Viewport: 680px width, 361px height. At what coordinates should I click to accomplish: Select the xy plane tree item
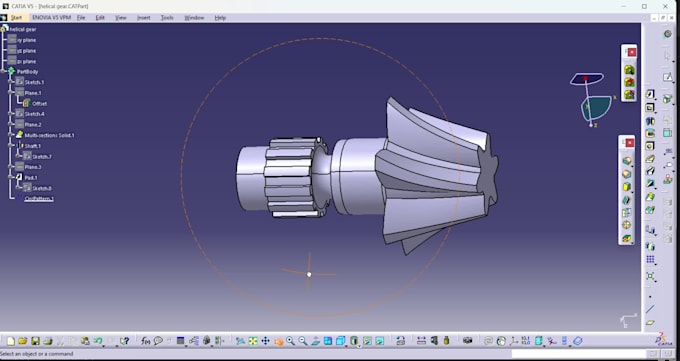pyautogui.click(x=26, y=40)
